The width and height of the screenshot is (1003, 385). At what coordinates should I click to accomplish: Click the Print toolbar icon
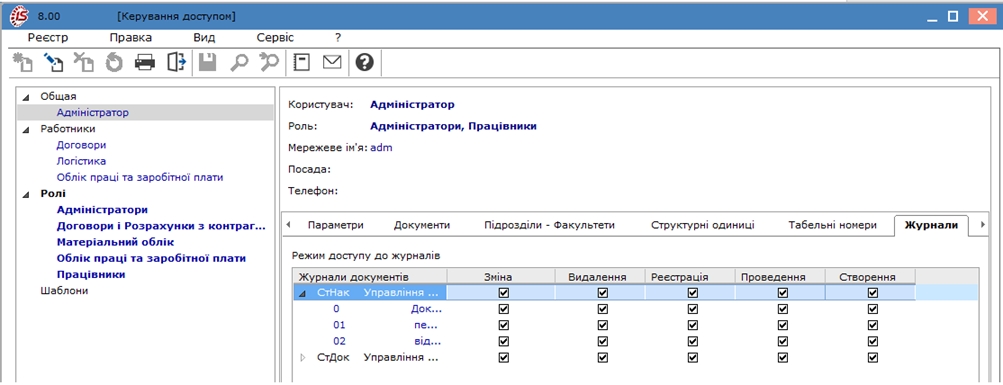(x=145, y=62)
